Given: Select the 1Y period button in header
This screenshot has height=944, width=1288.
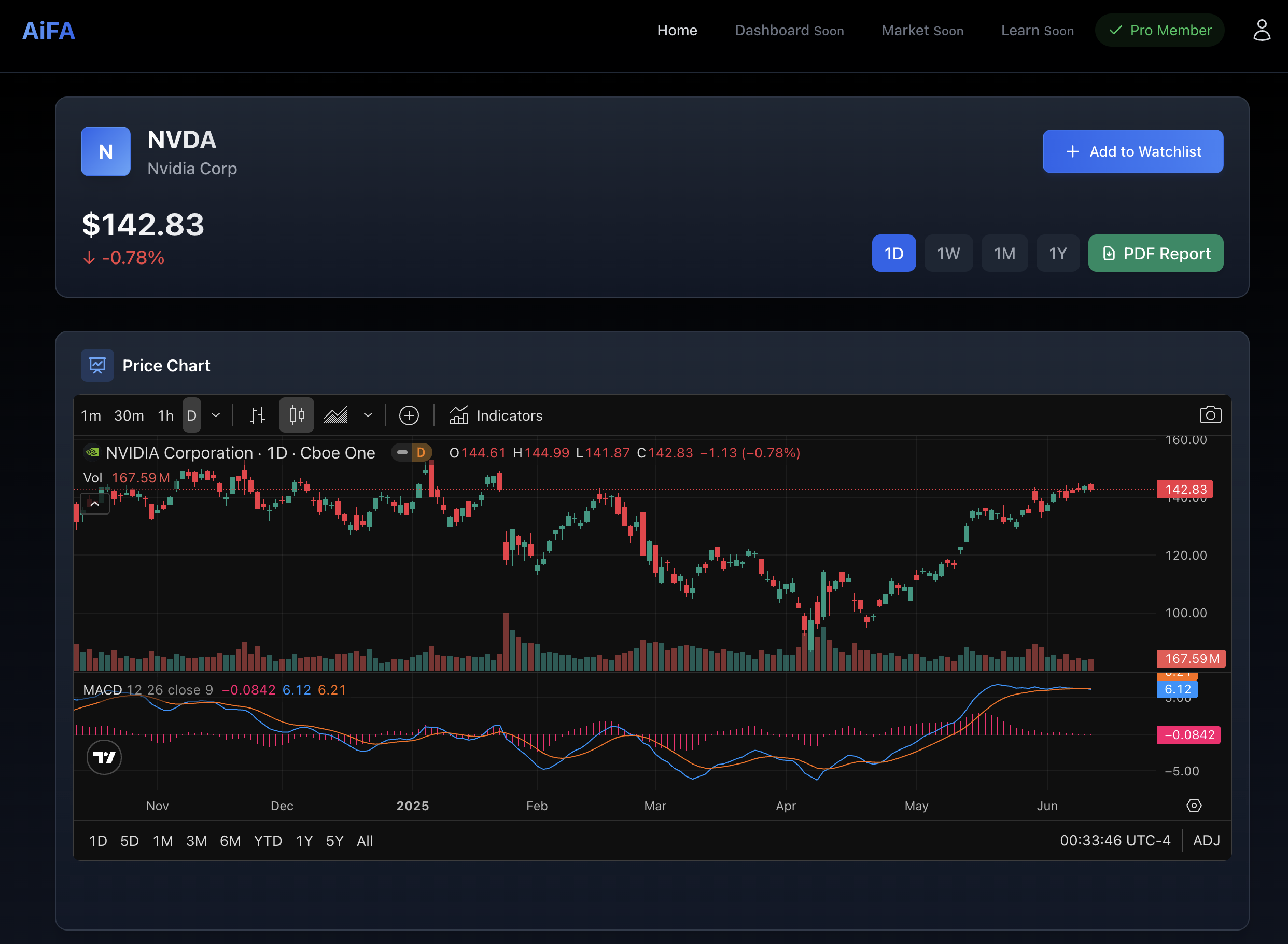Looking at the screenshot, I should [1058, 254].
